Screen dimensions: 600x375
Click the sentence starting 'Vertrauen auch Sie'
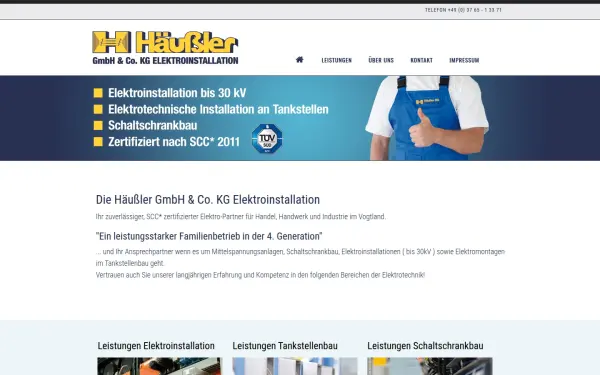[260, 275]
